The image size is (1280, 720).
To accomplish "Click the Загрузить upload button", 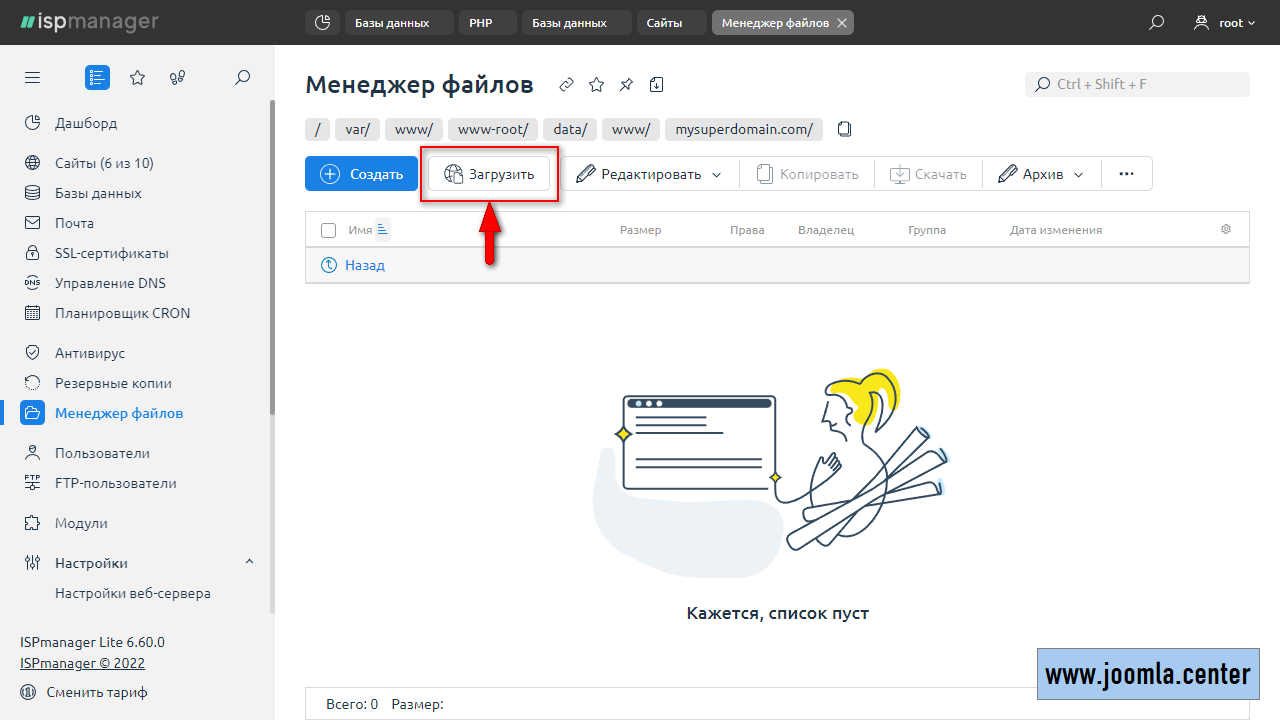I will 489,174.
